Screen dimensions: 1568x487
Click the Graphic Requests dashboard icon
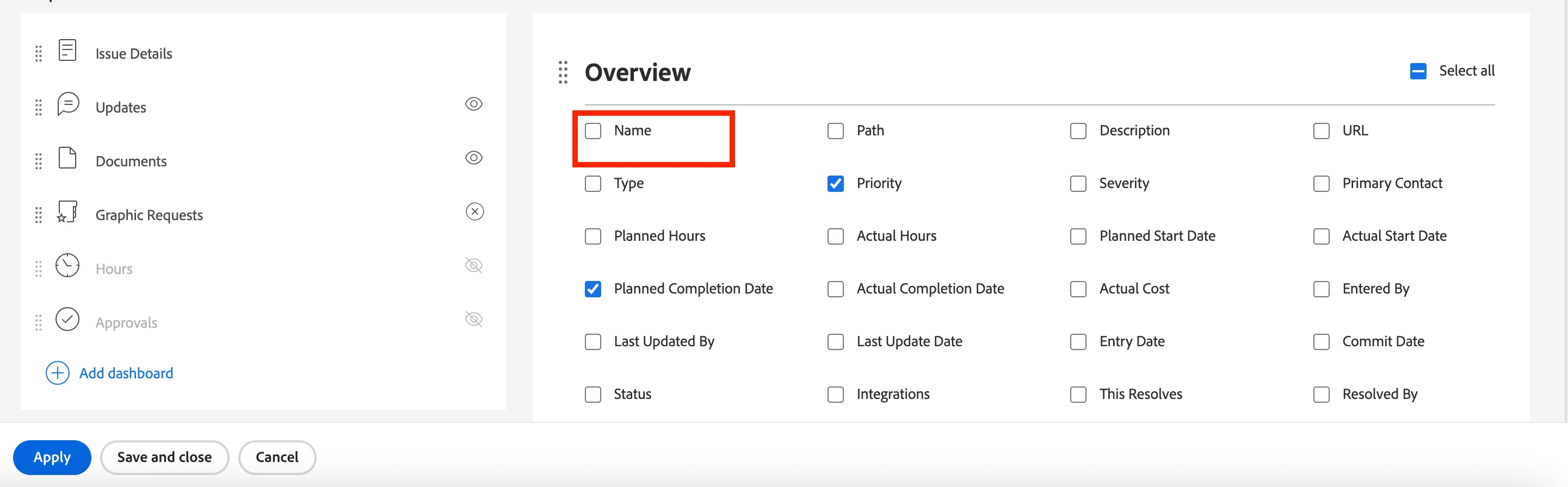point(67,212)
